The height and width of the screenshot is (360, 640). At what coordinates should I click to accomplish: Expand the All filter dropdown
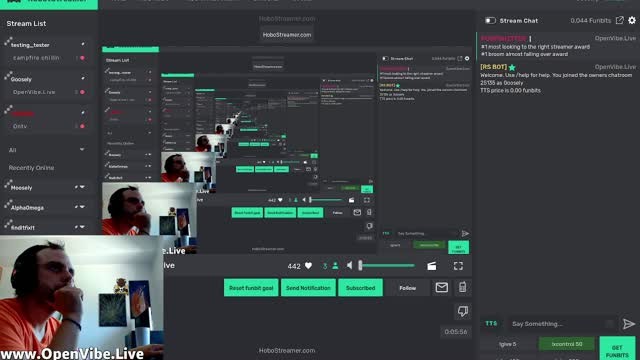click(82, 150)
